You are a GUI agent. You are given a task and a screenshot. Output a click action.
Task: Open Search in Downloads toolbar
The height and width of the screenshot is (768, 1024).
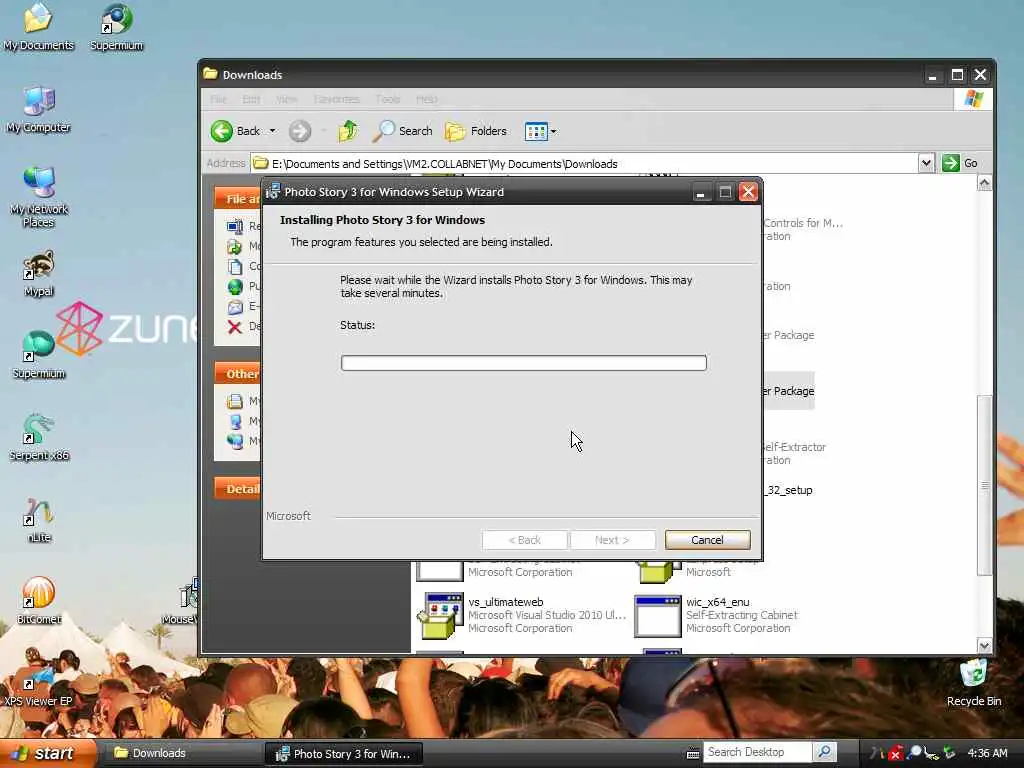(402, 131)
